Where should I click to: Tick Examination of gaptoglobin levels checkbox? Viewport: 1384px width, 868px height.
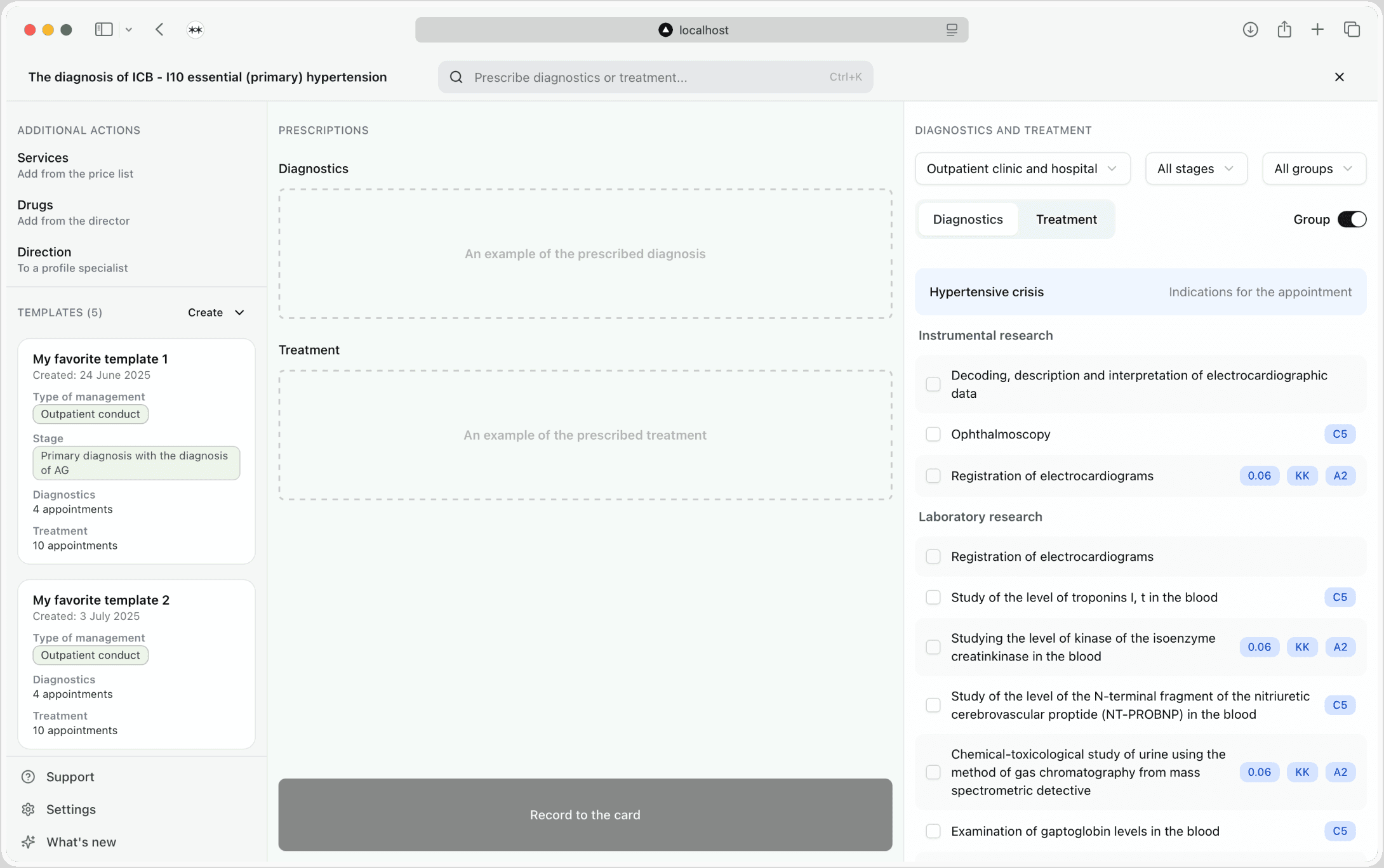933,831
